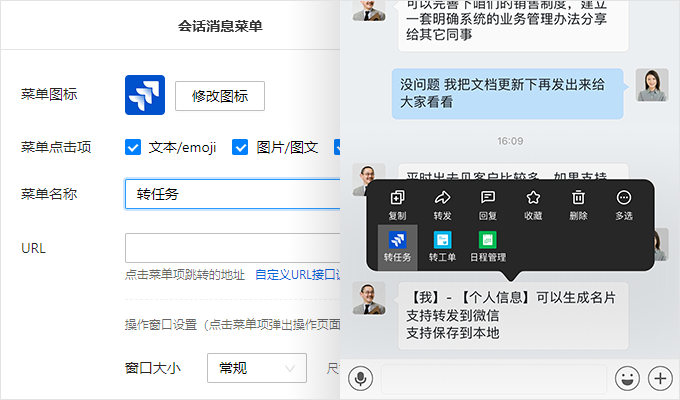Click the 菜单名称 field containing 转任务
The height and width of the screenshot is (400, 680).
232,194
